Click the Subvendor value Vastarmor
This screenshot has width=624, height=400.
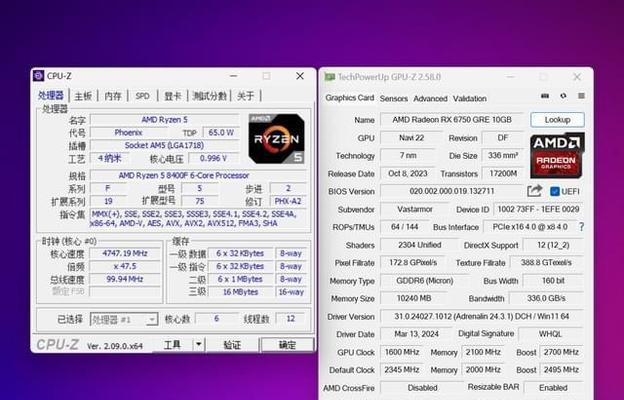415,209
